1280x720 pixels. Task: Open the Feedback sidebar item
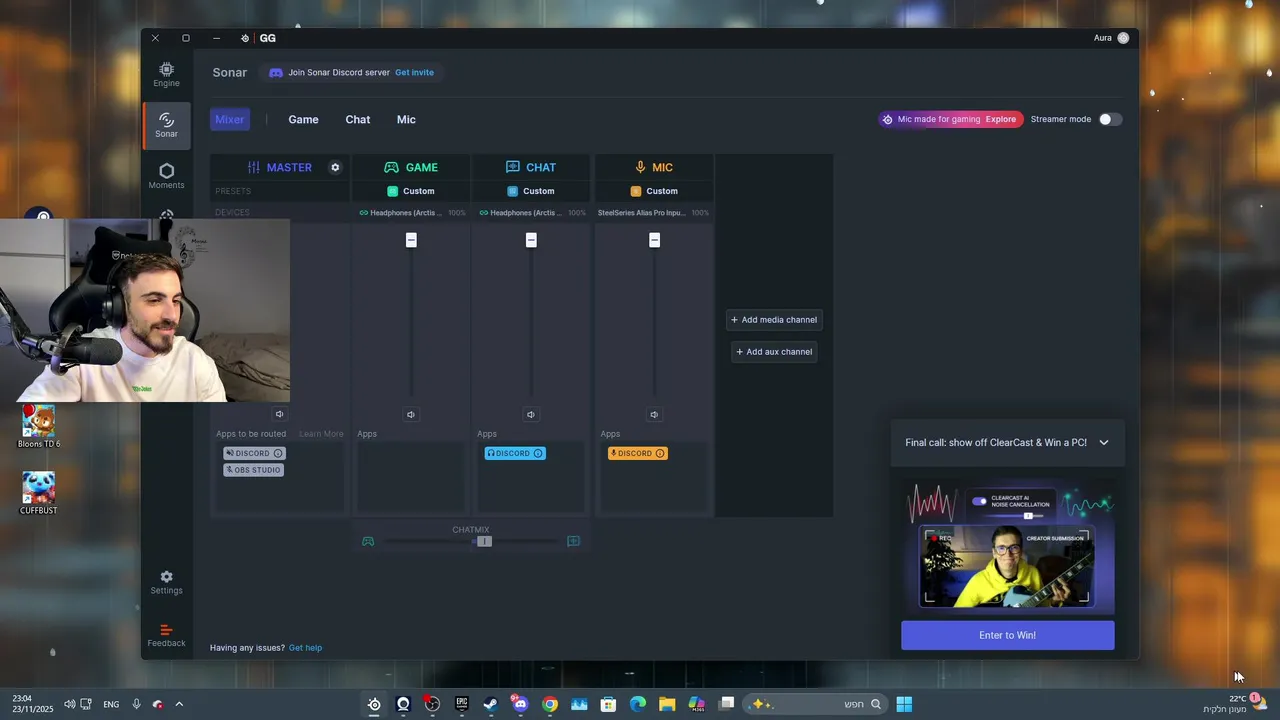coord(166,636)
